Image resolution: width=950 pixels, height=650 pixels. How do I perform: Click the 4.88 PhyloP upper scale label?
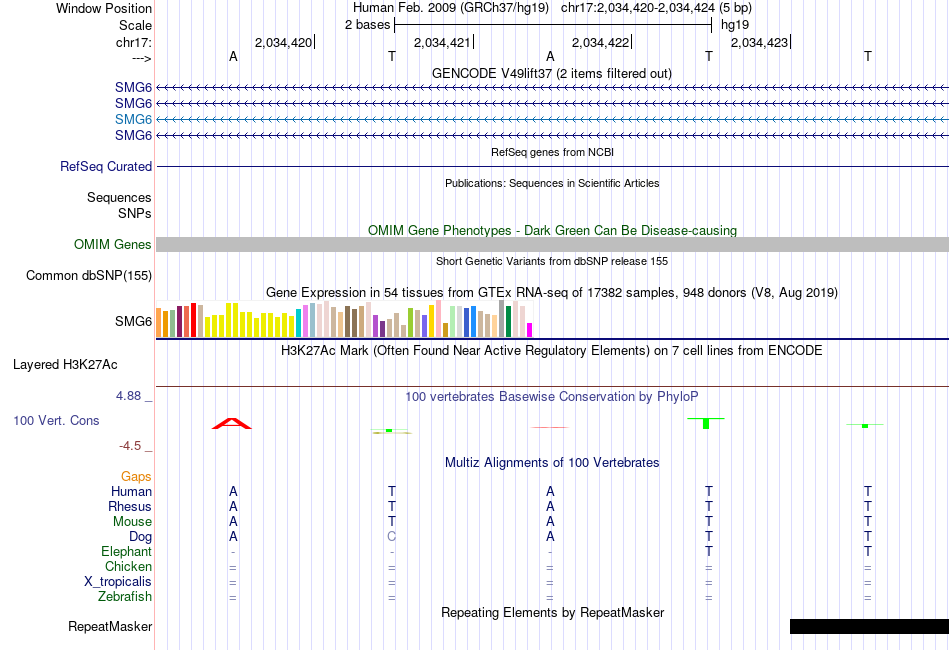(x=128, y=396)
